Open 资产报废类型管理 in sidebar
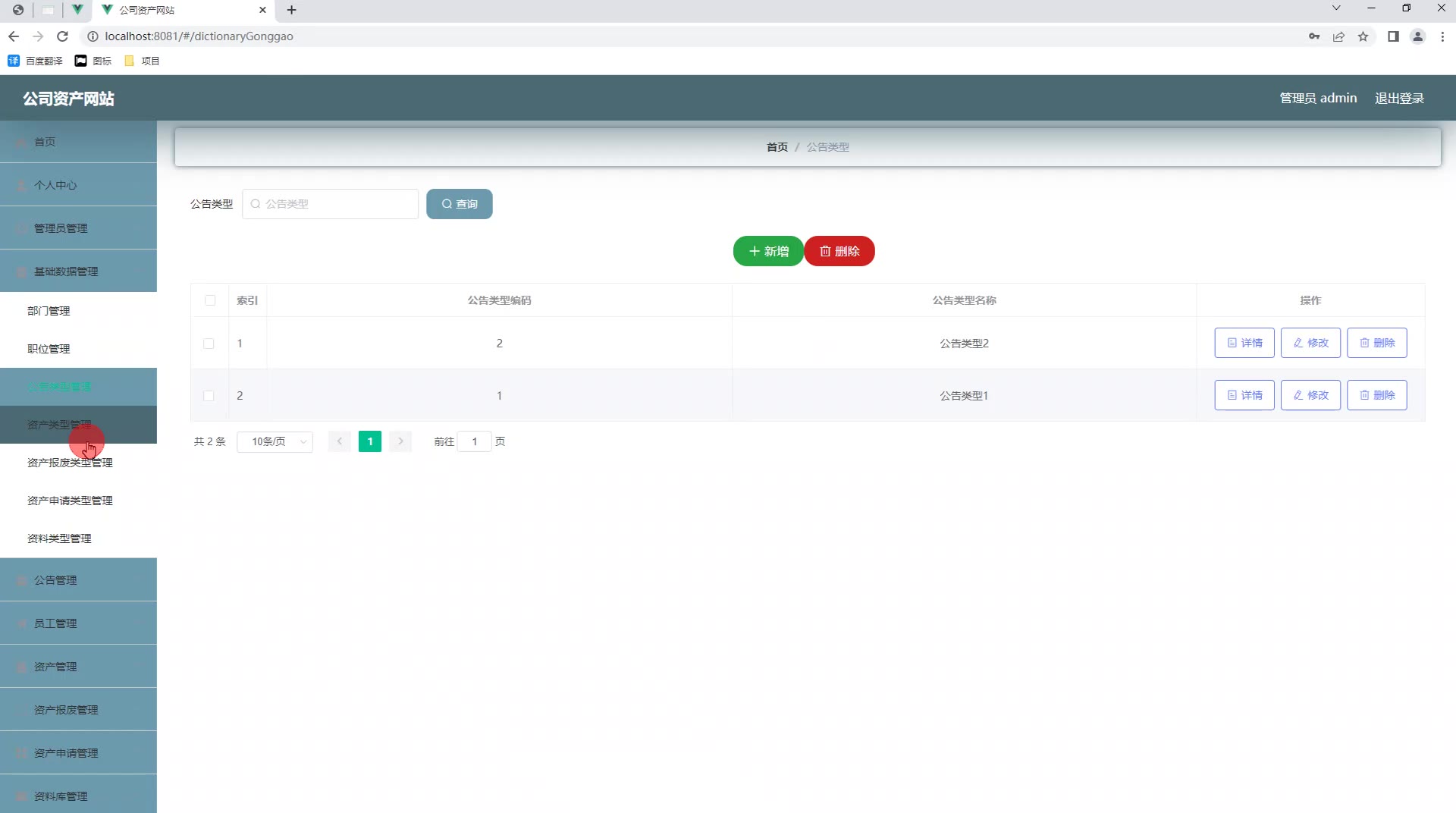Image resolution: width=1456 pixels, height=813 pixels. pos(70,463)
